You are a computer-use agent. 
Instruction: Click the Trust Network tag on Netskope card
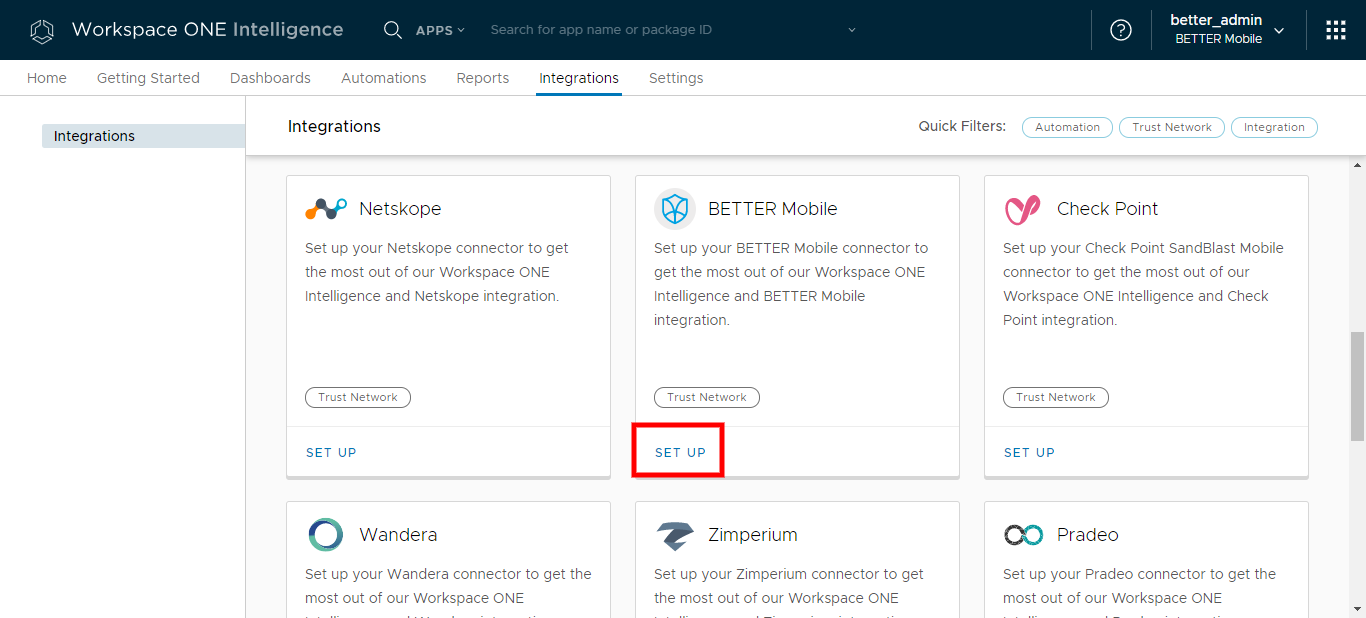pos(358,397)
